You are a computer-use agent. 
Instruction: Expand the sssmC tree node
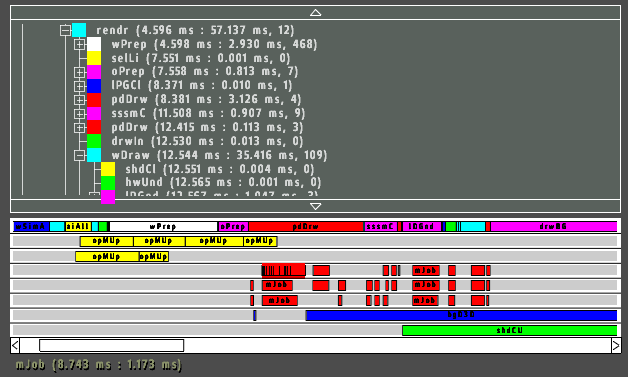80,114
